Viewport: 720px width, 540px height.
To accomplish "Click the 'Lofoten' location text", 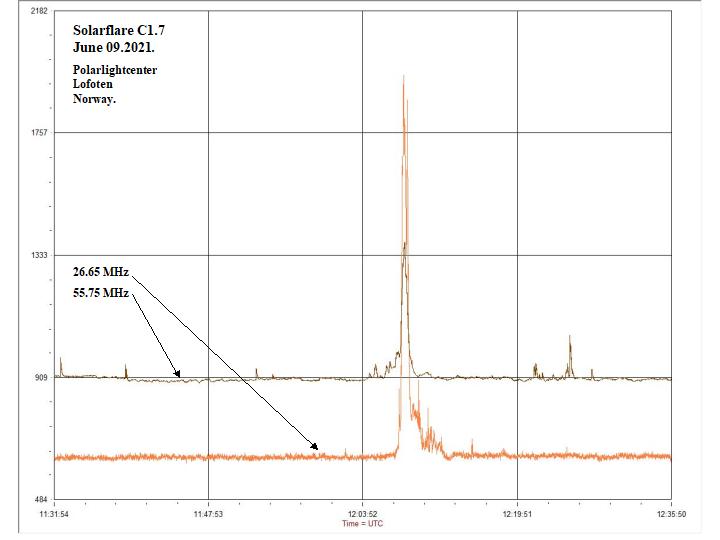I will 93,84.
